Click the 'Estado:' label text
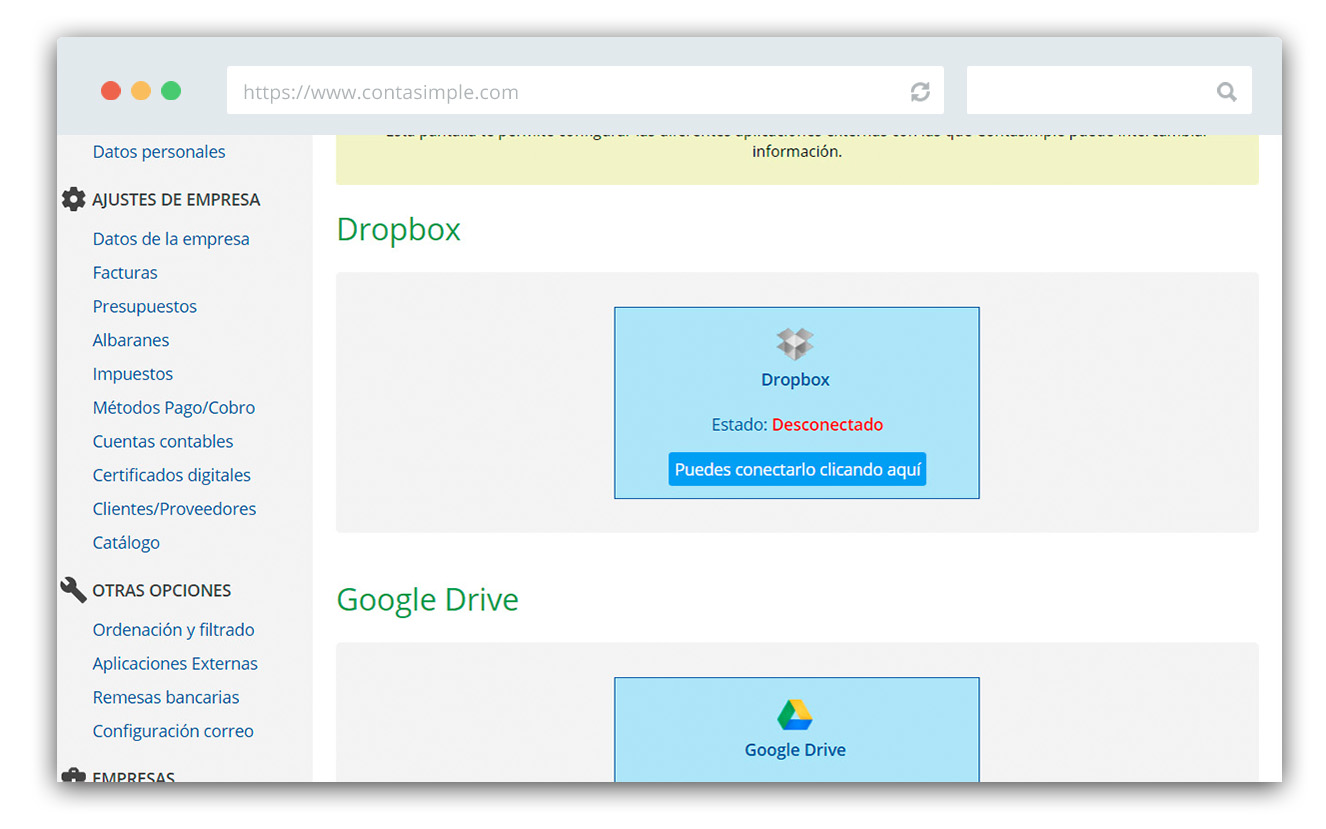The width and height of the screenshot is (1326, 829). 740,425
